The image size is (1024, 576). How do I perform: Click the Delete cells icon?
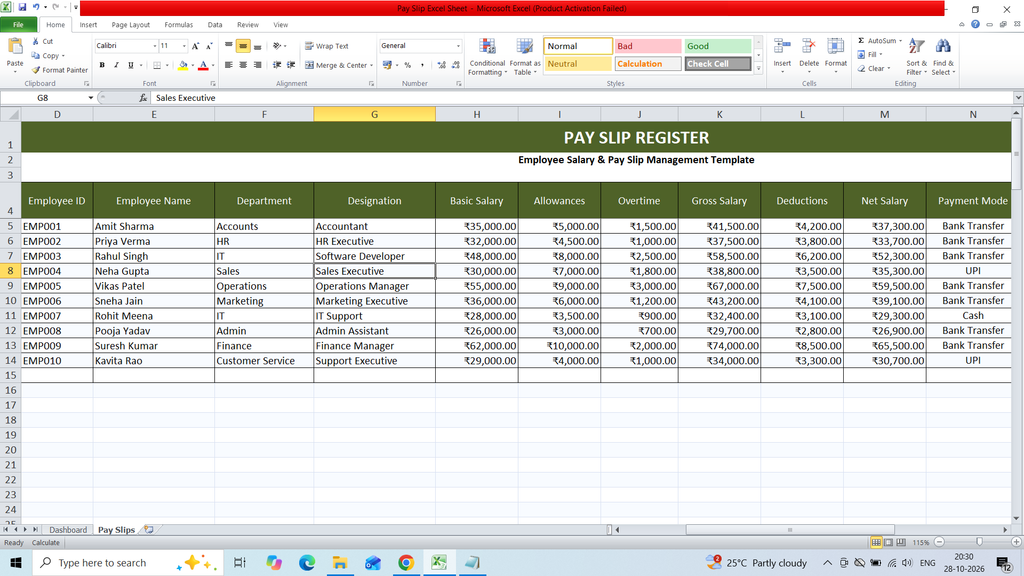pos(808,47)
